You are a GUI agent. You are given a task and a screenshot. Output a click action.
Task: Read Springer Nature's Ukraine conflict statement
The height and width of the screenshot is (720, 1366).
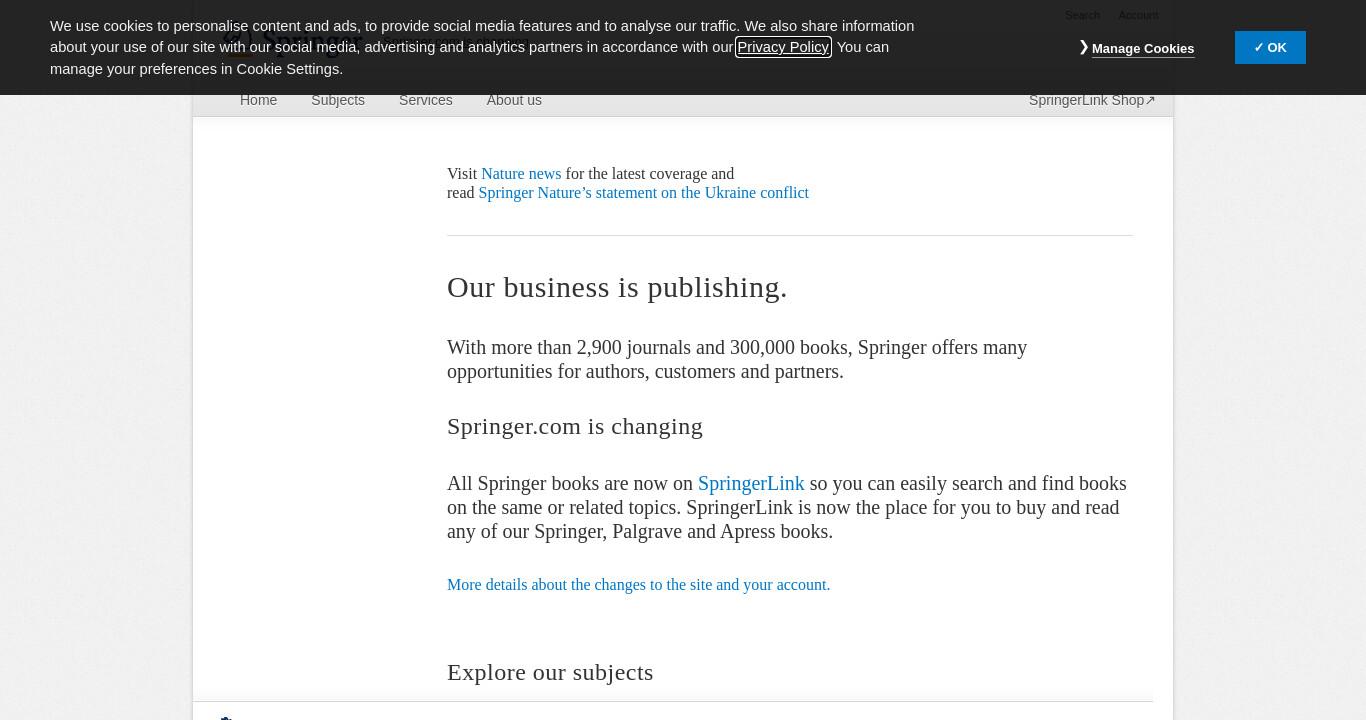643,192
